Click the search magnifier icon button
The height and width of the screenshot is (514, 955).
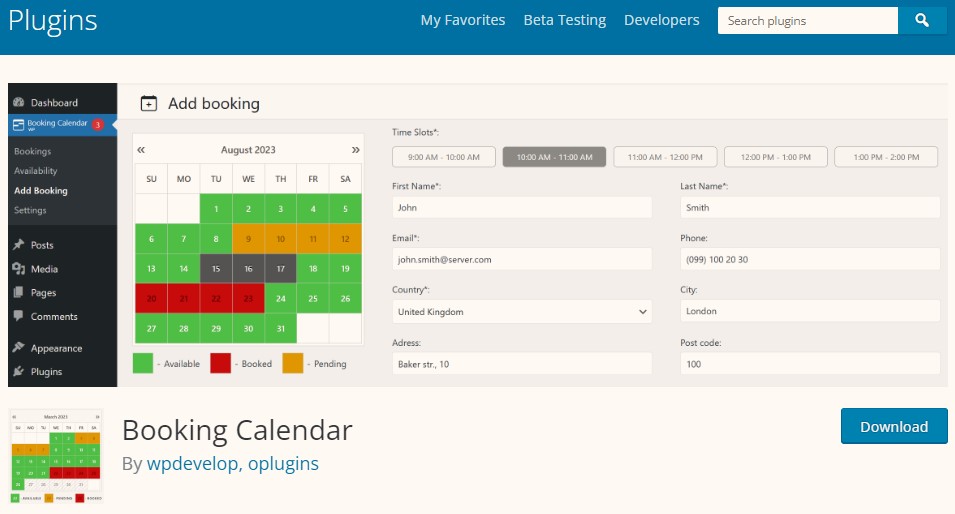tap(922, 21)
